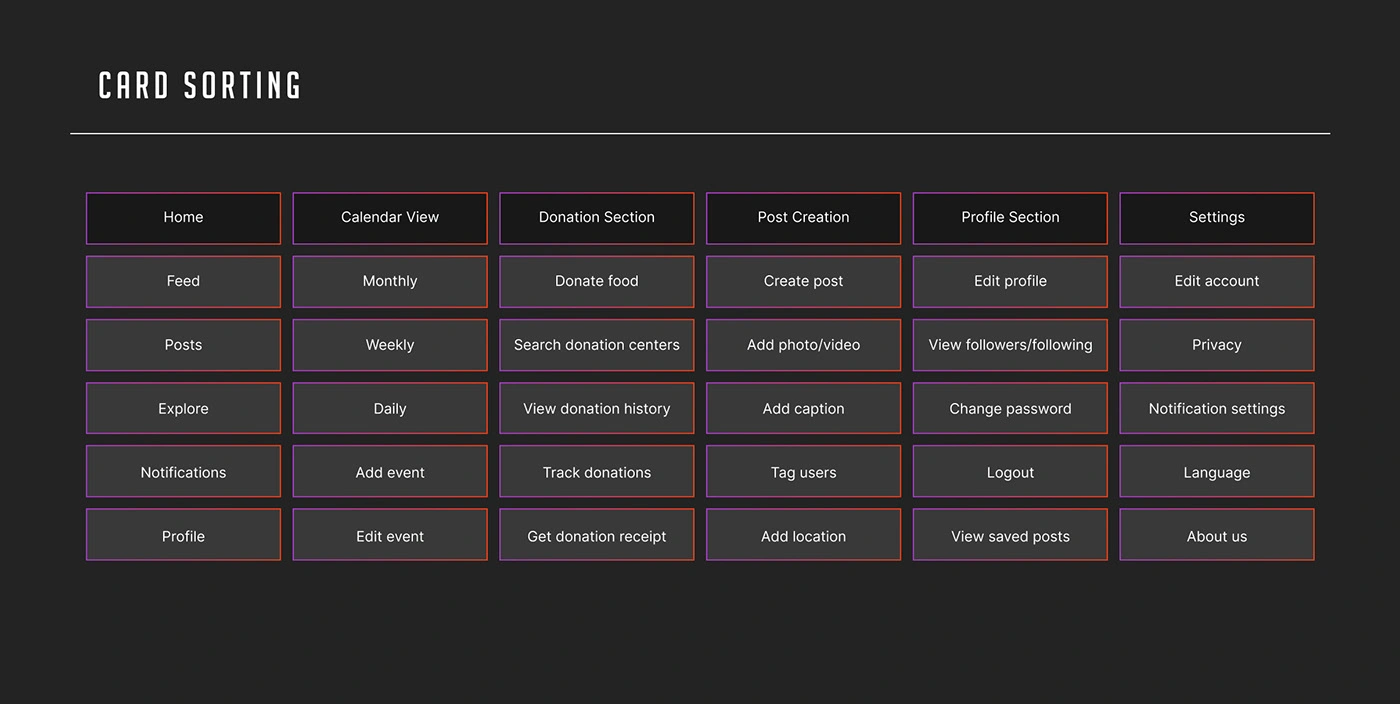Select the Search donation centers card
1400x704 pixels.
pos(597,345)
